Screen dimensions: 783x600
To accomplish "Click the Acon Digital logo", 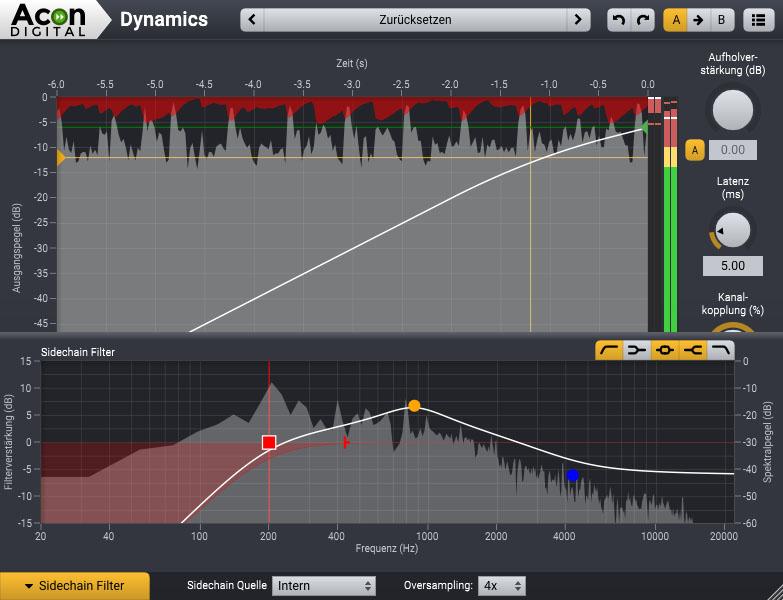I will click(x=50, y=20).
